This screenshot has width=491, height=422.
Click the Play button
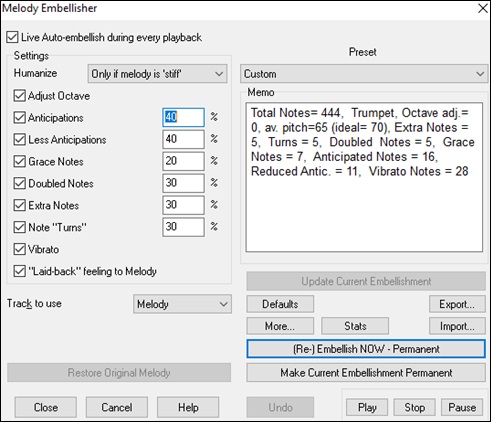point(367,407)
